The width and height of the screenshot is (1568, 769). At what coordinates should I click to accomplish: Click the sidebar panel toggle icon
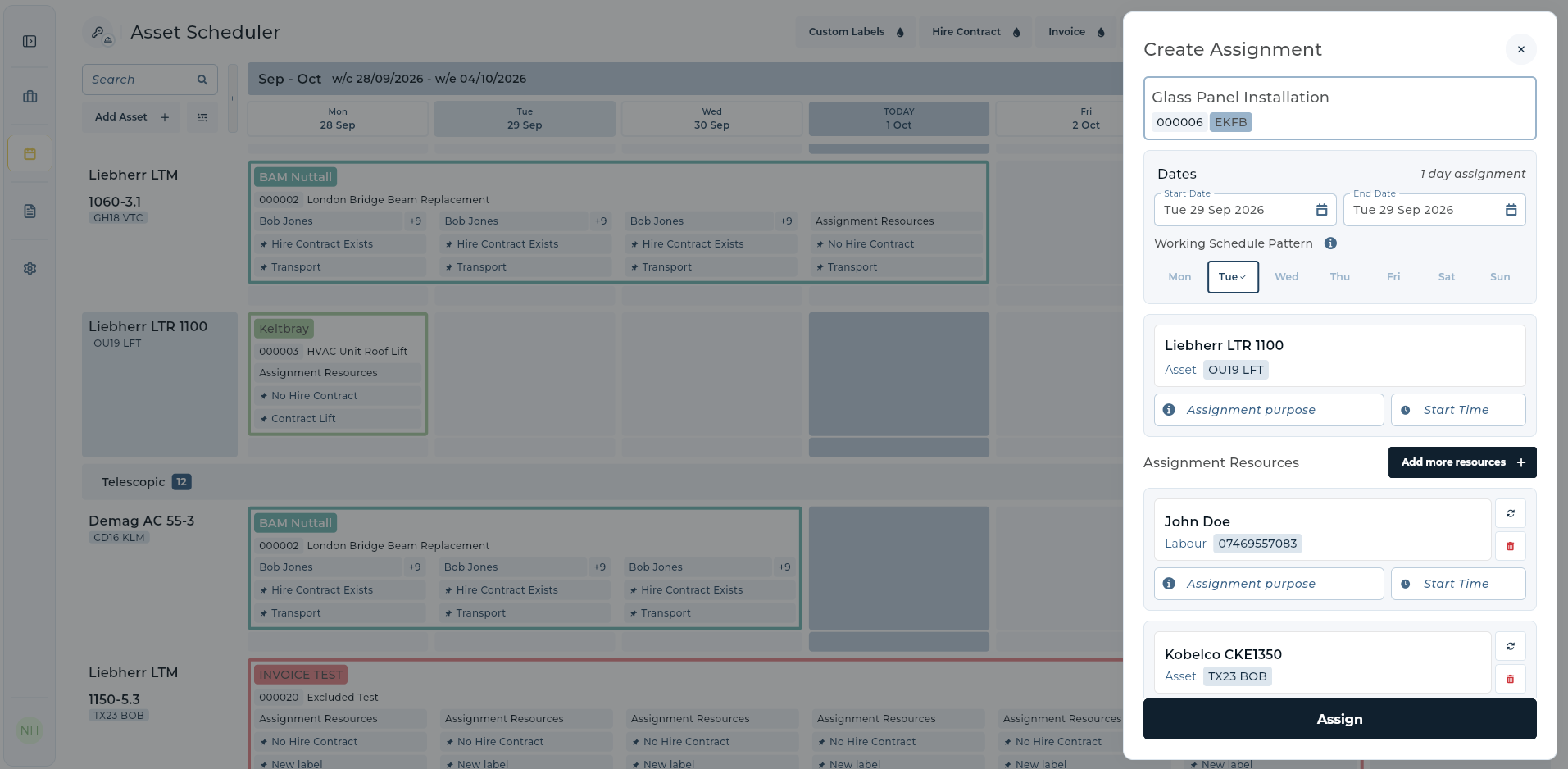click(x=30, y=41)
